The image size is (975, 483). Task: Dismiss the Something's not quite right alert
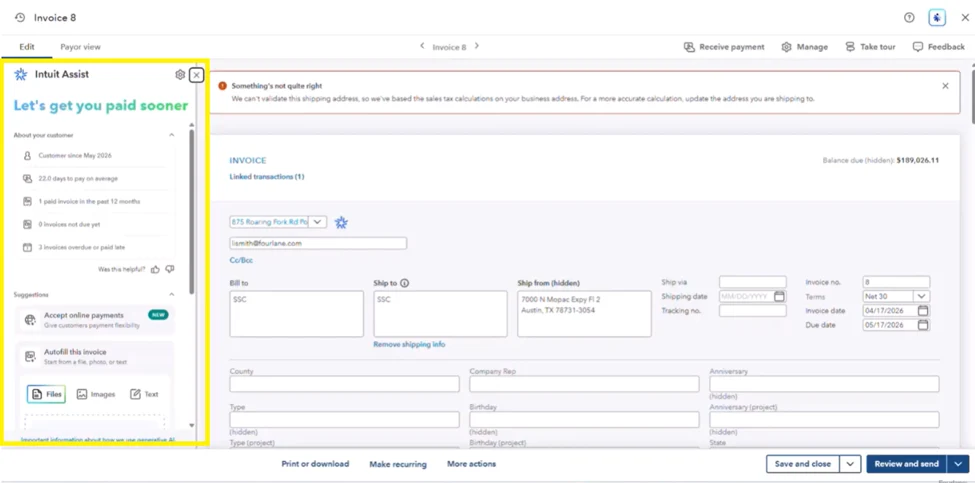coord(945,86)
